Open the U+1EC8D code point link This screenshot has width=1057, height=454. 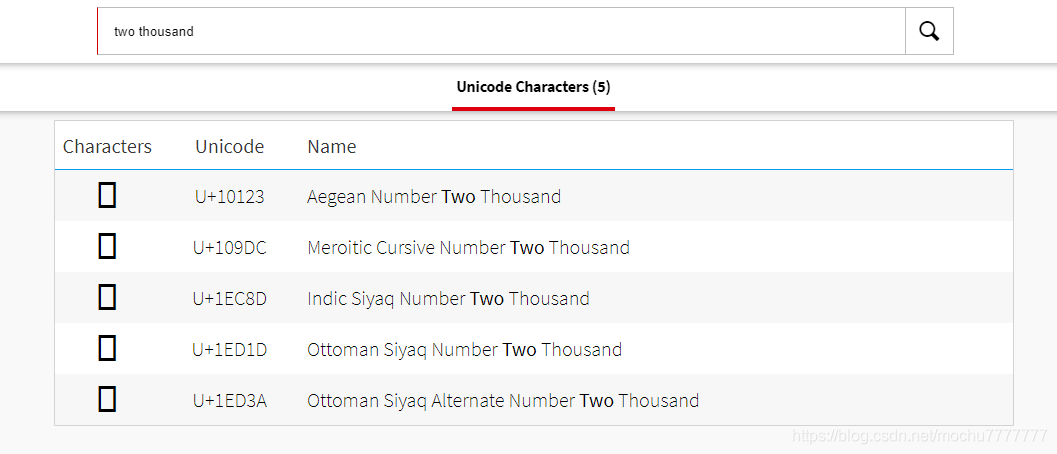click(x=229, y=299)
